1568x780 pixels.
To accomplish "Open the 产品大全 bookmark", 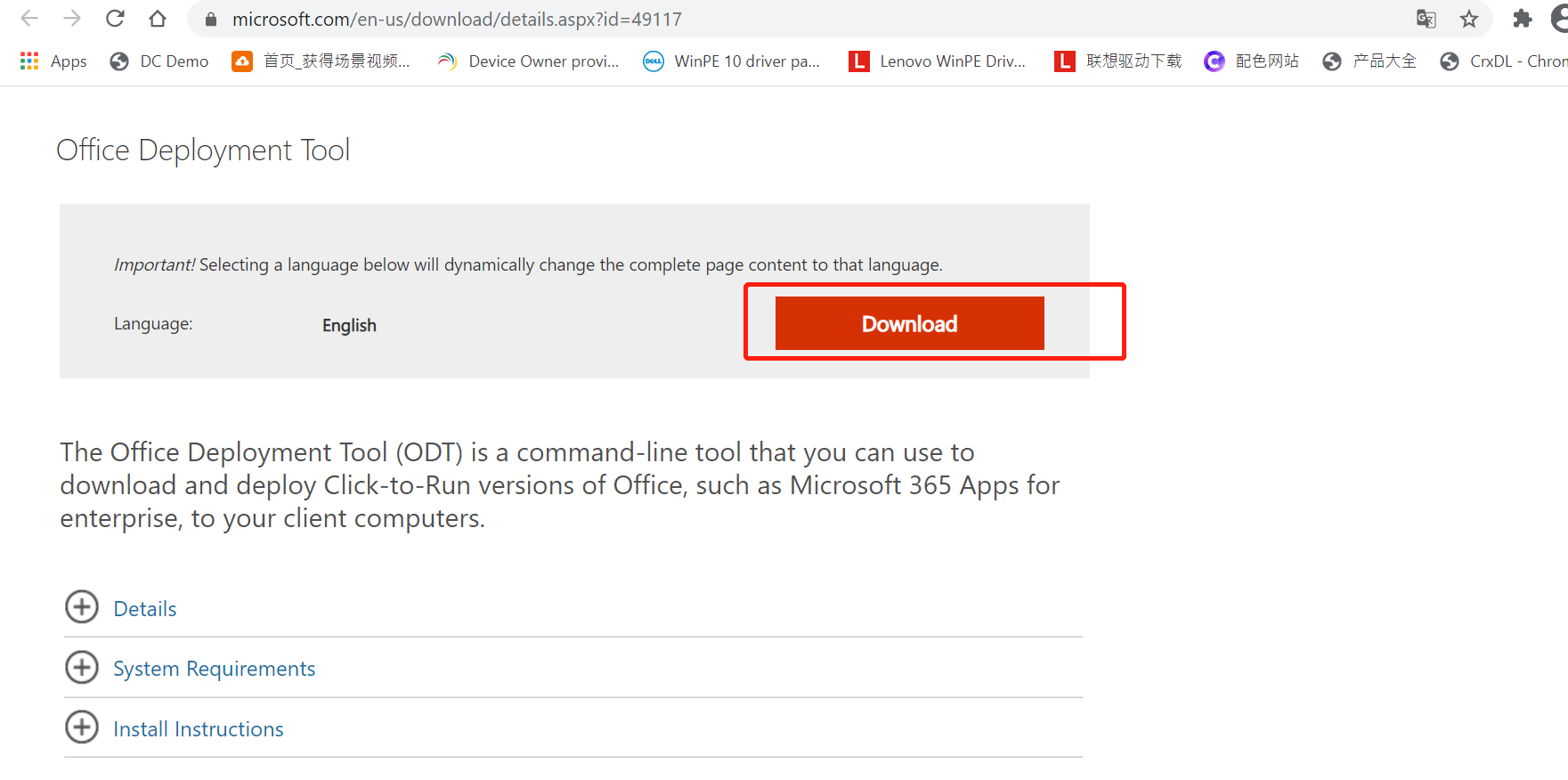I will pyautogui.click(x=1369, y=61).
